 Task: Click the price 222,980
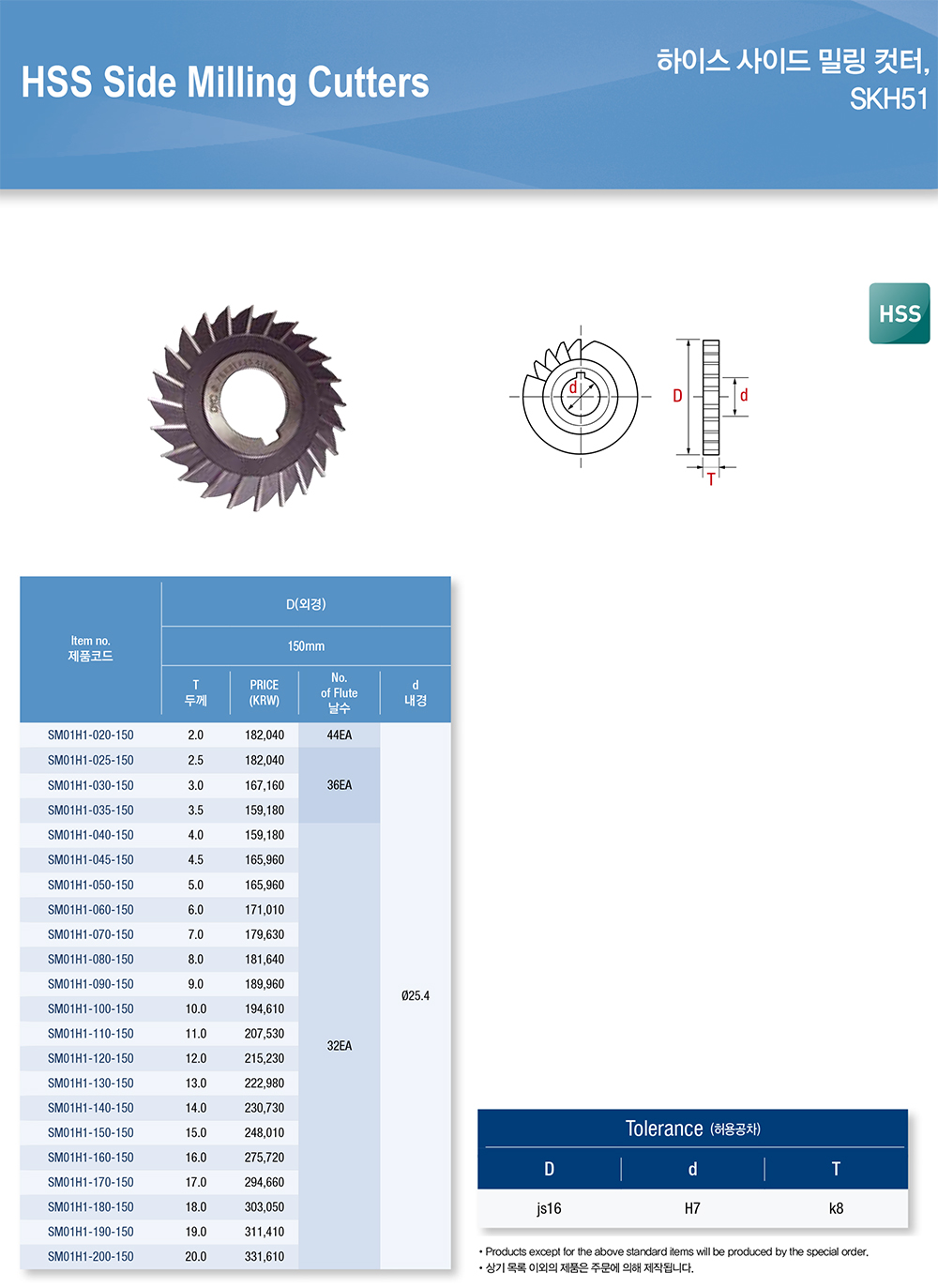pyautogui.click(x=265, y=1083)
